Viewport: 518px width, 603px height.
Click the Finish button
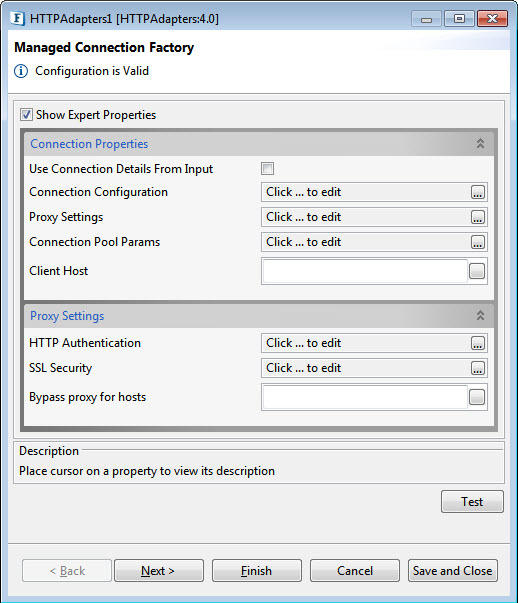click(x=257, y=571)
